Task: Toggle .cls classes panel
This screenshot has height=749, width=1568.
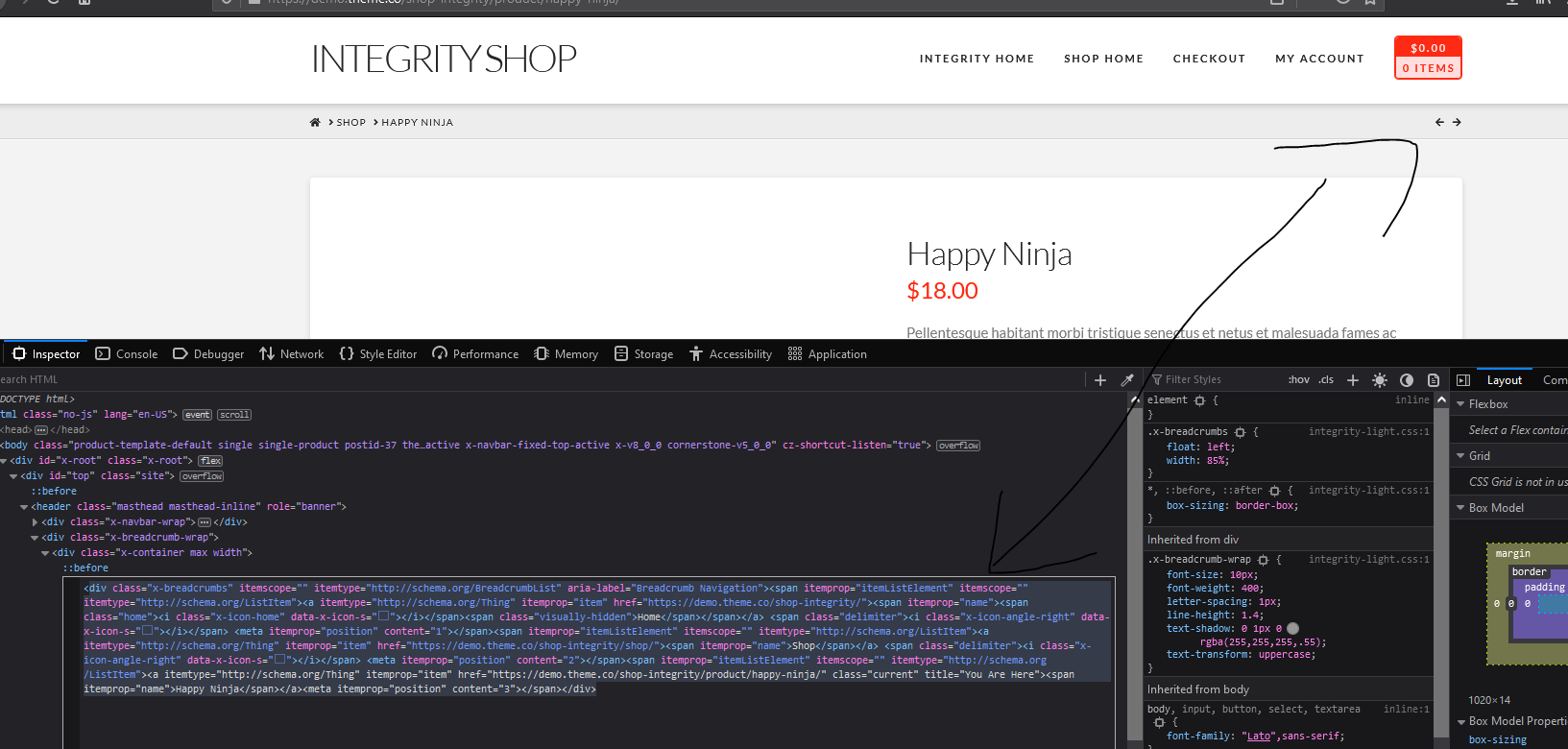Action: (x=1326, y=379)
